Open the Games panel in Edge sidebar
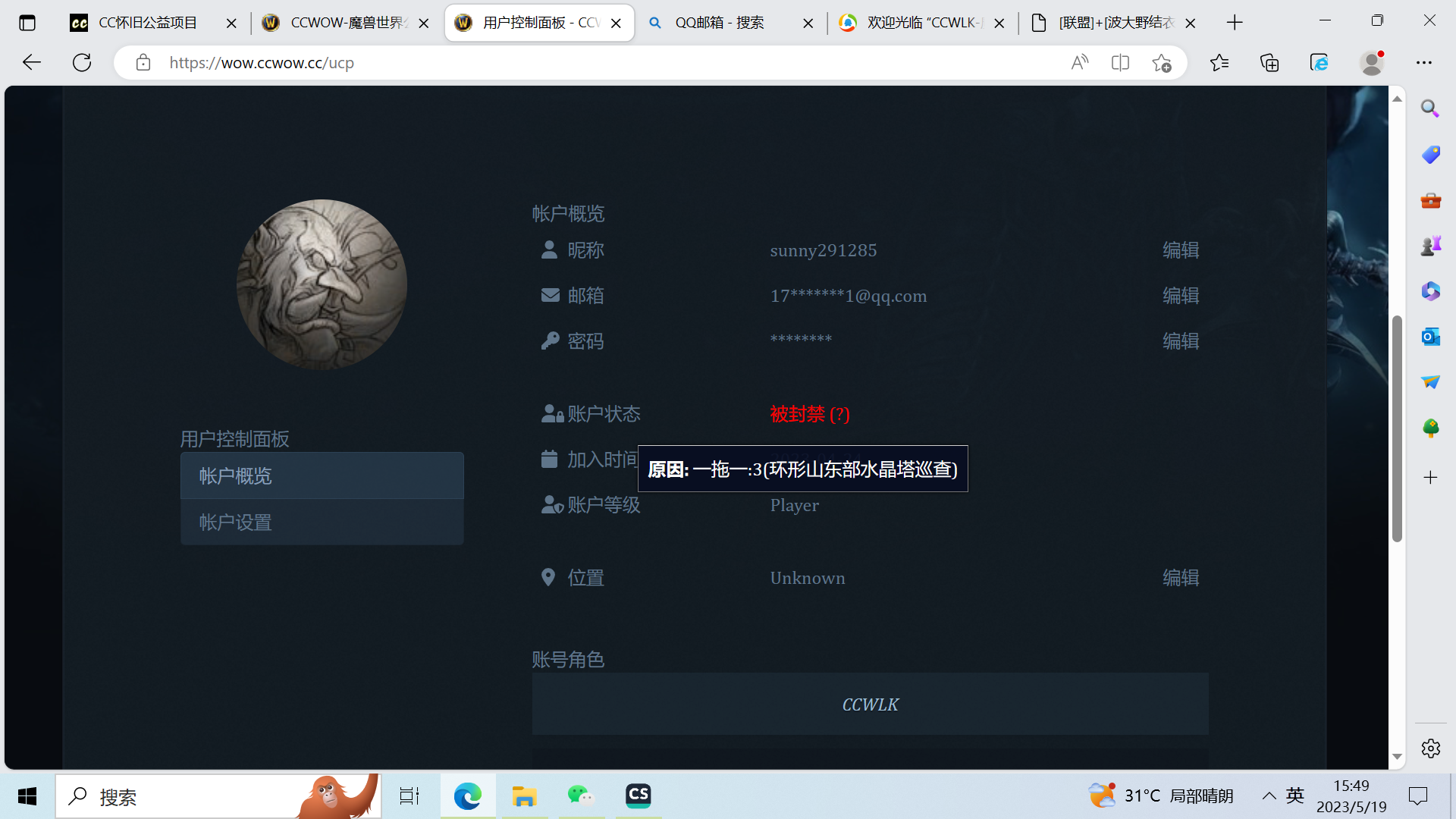1456x819 pixels. (1430, 245)
